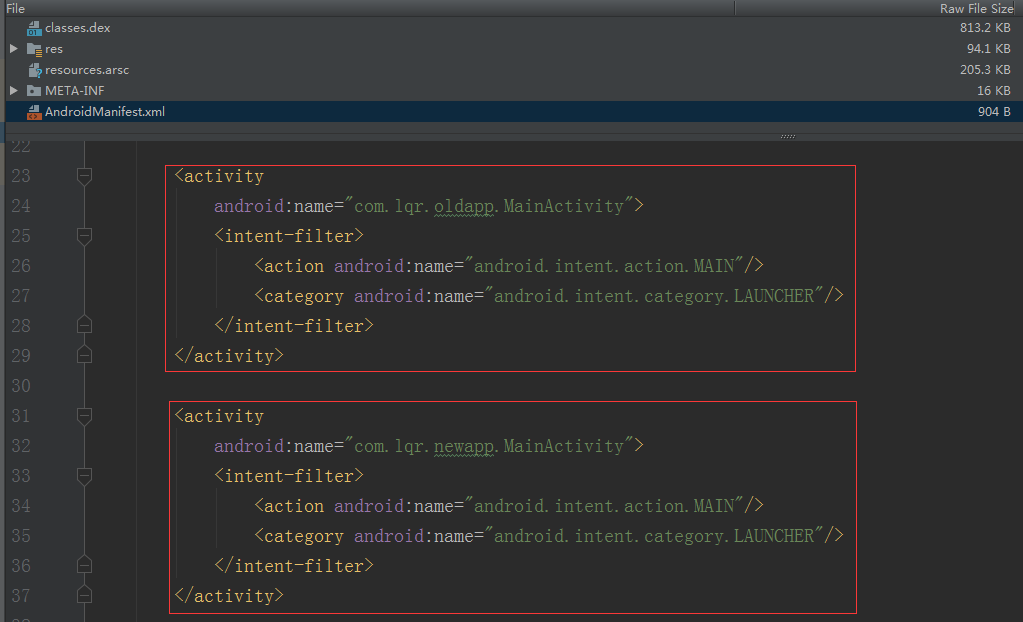
Task: Collapse the intent-filter fold at line 33
Action: pos(84,476)
